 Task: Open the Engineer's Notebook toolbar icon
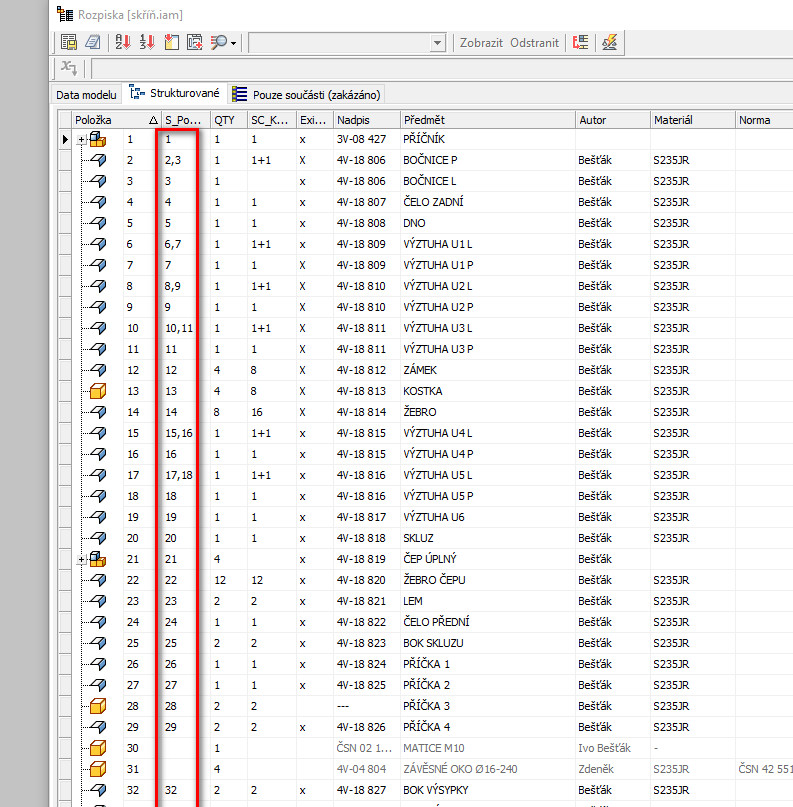coord(92,42)
